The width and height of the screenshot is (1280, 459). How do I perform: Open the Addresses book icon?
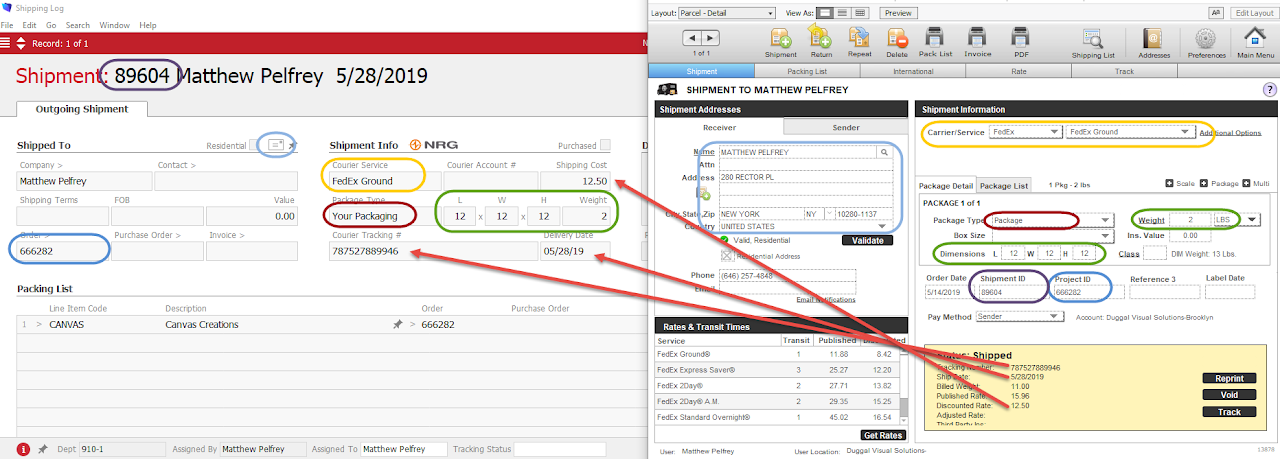[x=1153, y=38]
